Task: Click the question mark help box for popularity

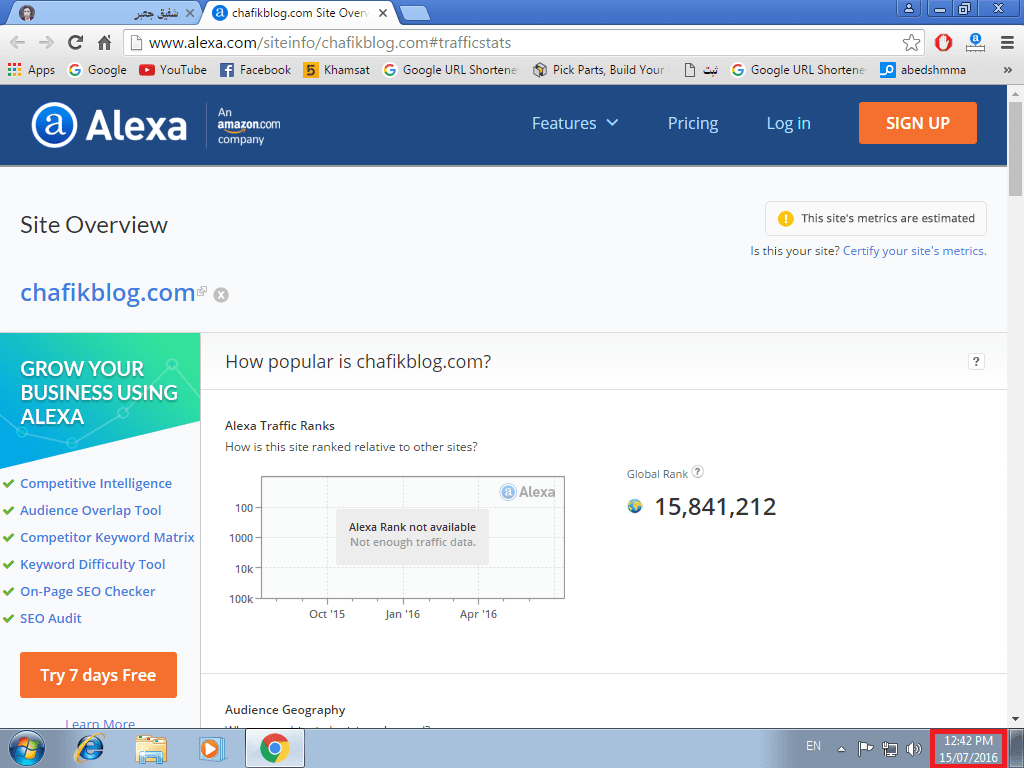Action: (x=976, y=362)
